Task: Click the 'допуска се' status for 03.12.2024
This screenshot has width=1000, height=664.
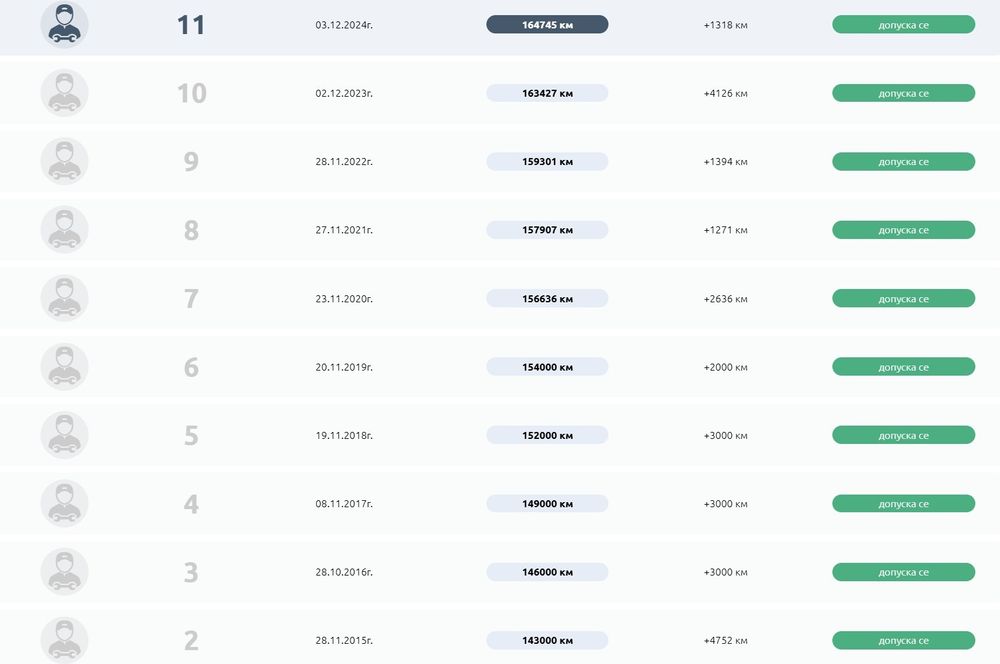Action: tap(903, 24)
